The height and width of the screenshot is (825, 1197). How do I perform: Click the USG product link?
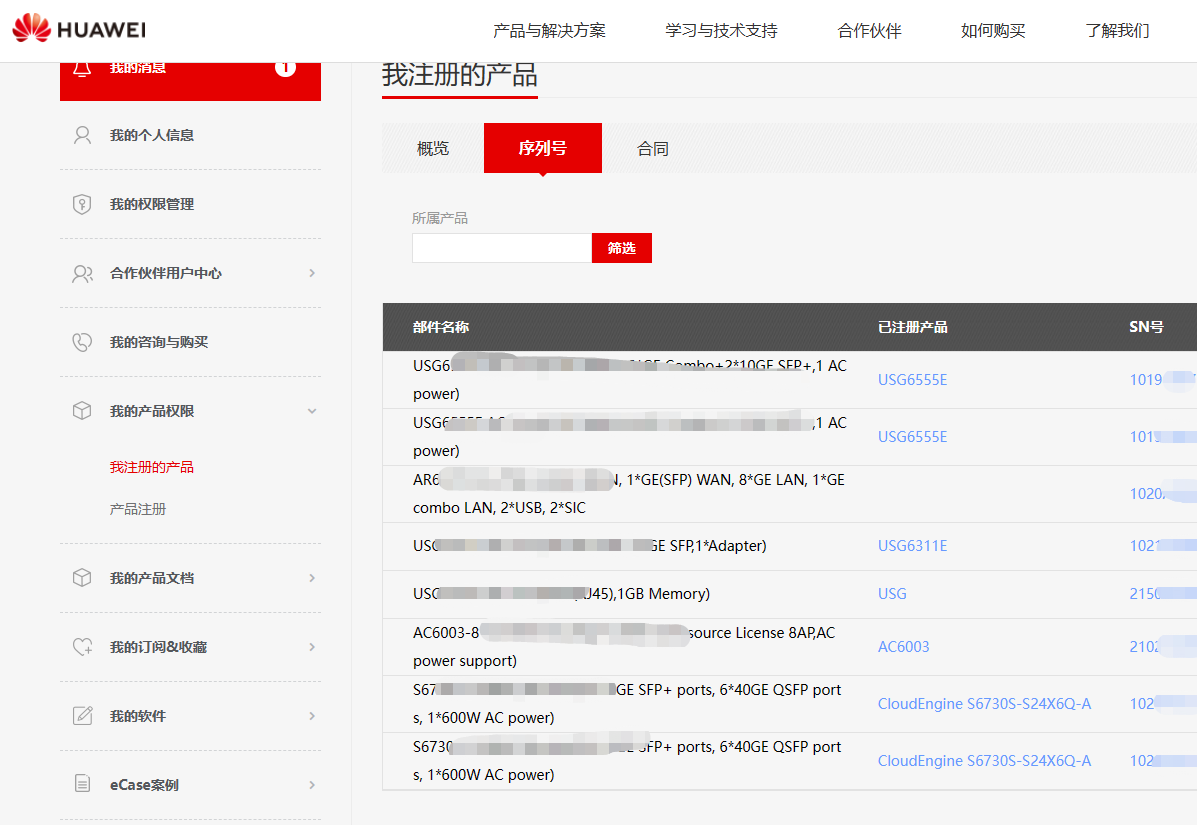point(892,594)
